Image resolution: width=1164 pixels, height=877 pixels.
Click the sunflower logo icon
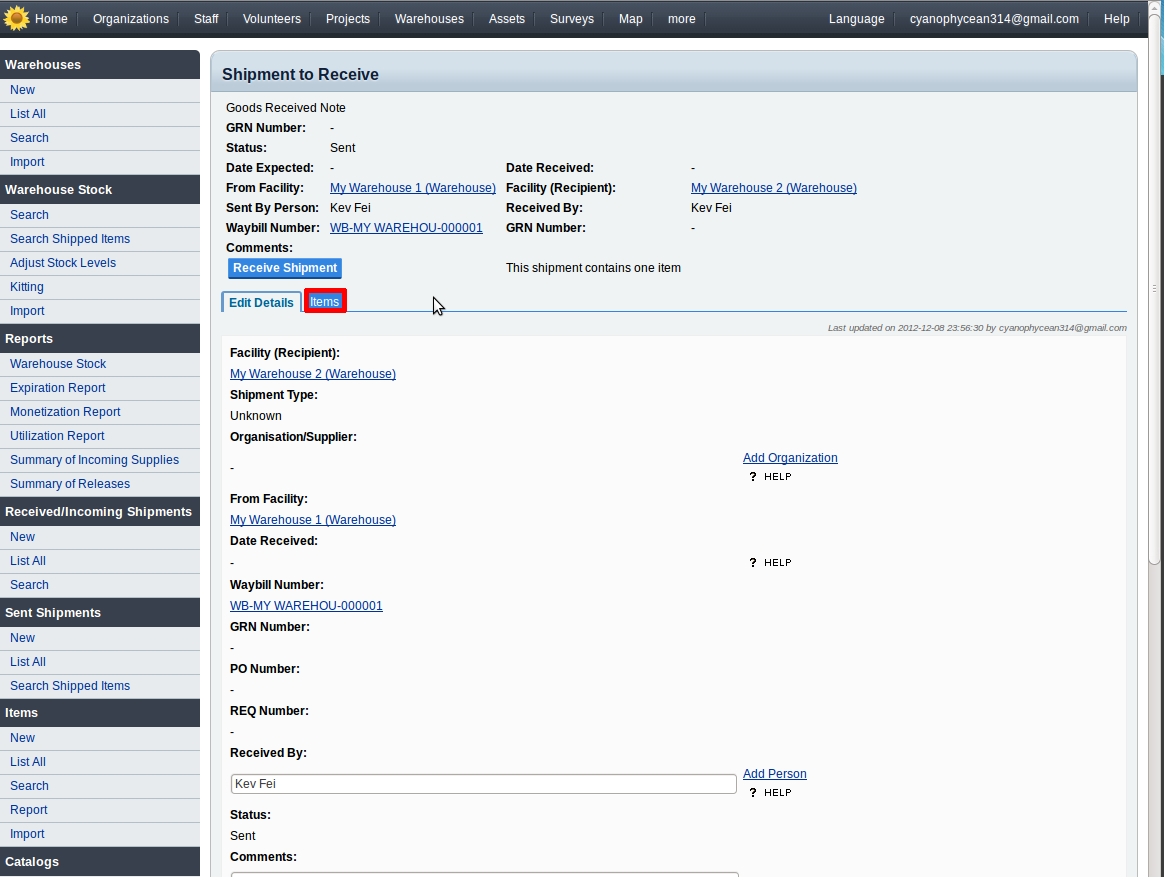16,18
